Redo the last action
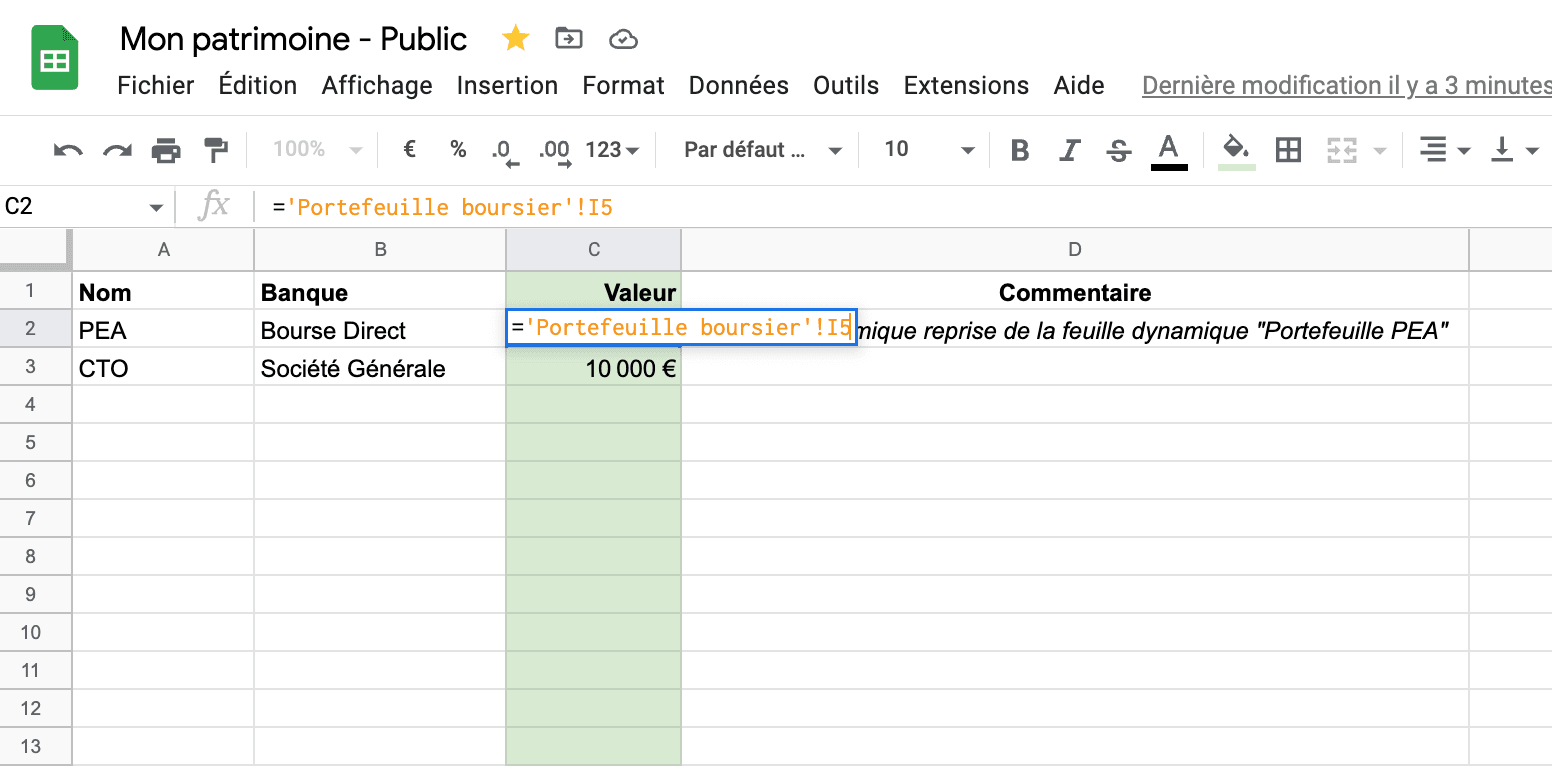Screen dimensions: 1552x766 117,150
